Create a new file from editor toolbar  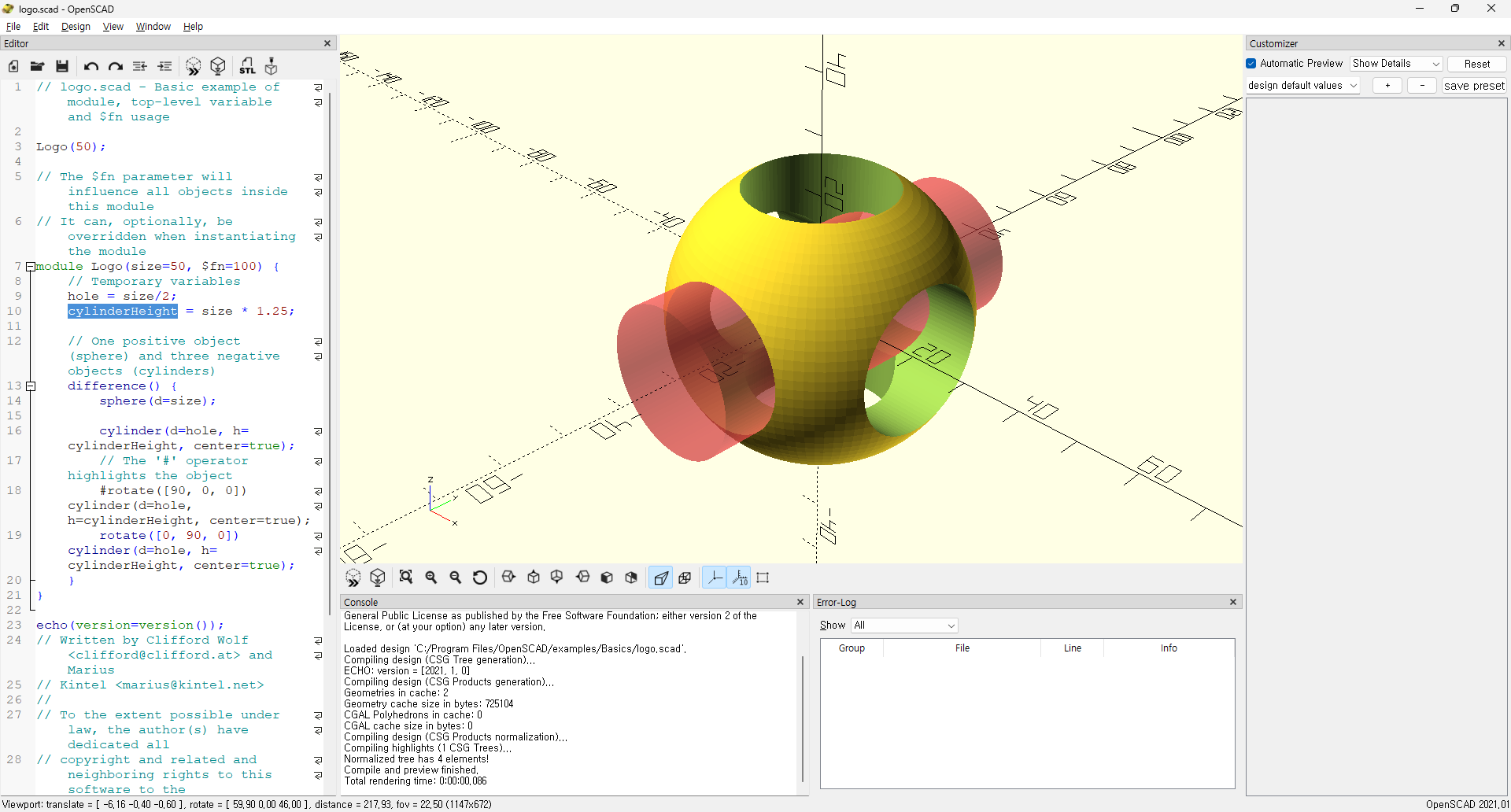point(13,66)
